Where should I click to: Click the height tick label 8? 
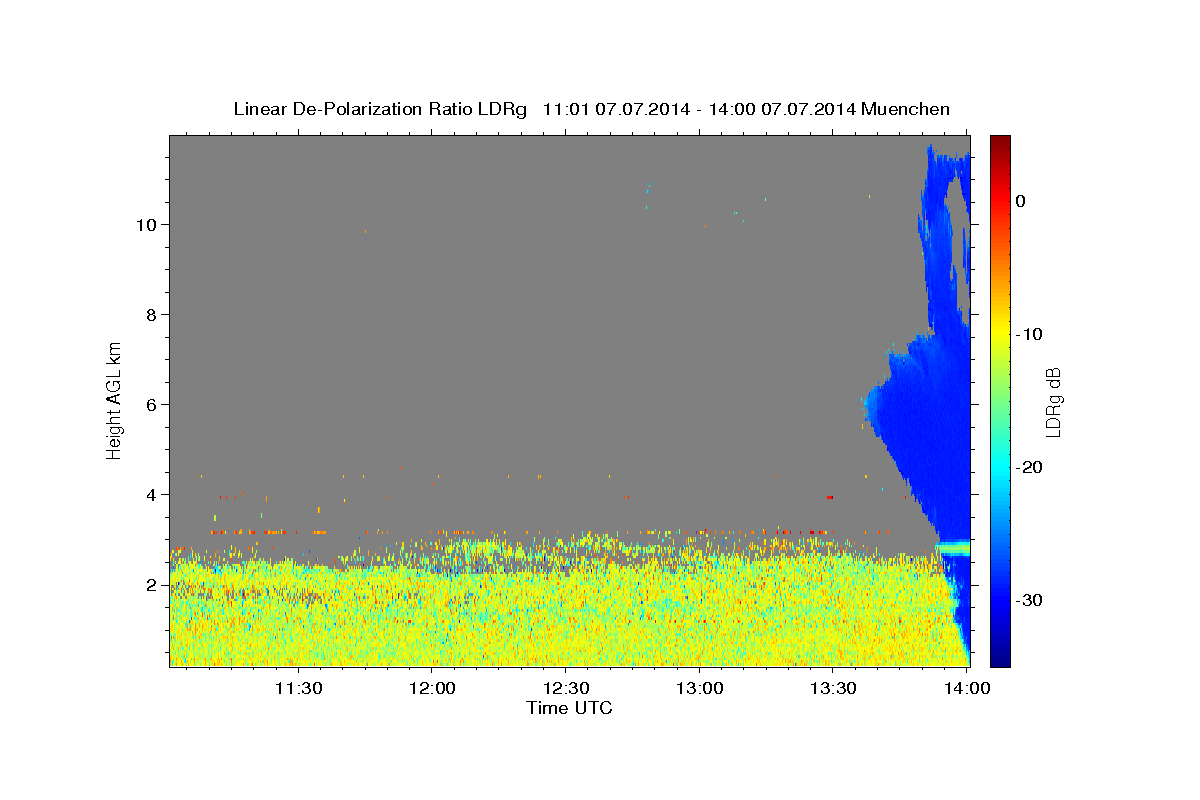tap(152, 314)
